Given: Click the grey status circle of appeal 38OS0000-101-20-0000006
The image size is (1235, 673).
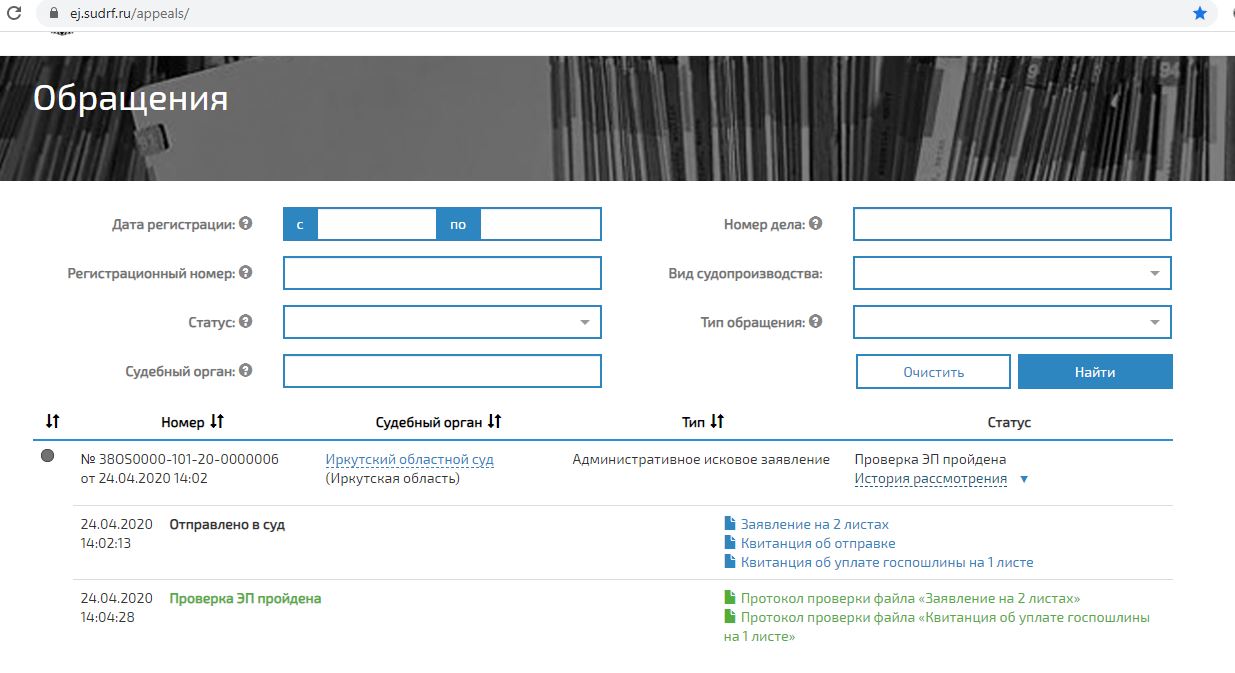Looking at the screenshot, I should (47, 456).
